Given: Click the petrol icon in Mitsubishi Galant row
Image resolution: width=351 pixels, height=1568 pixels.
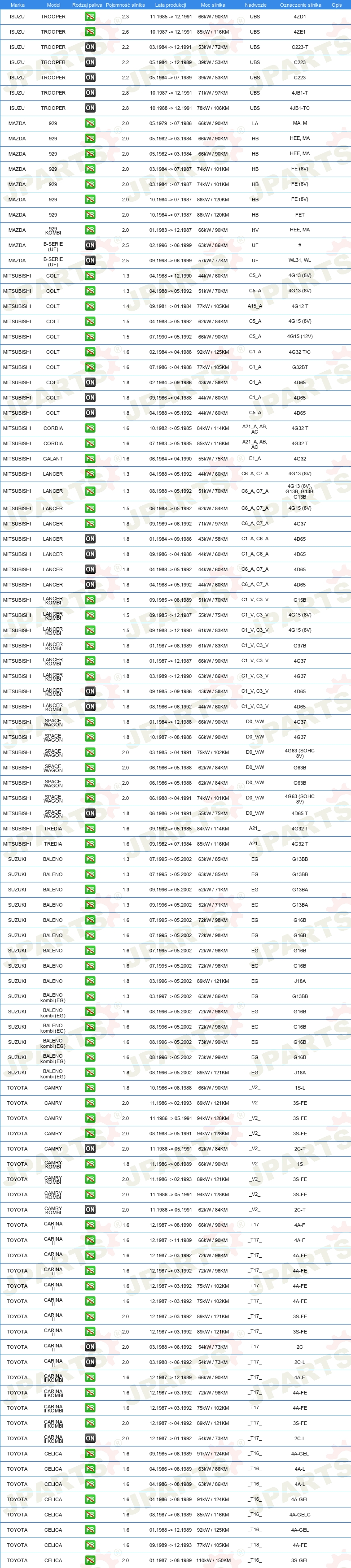Looking at the screenshot, I should pos(90,459).
